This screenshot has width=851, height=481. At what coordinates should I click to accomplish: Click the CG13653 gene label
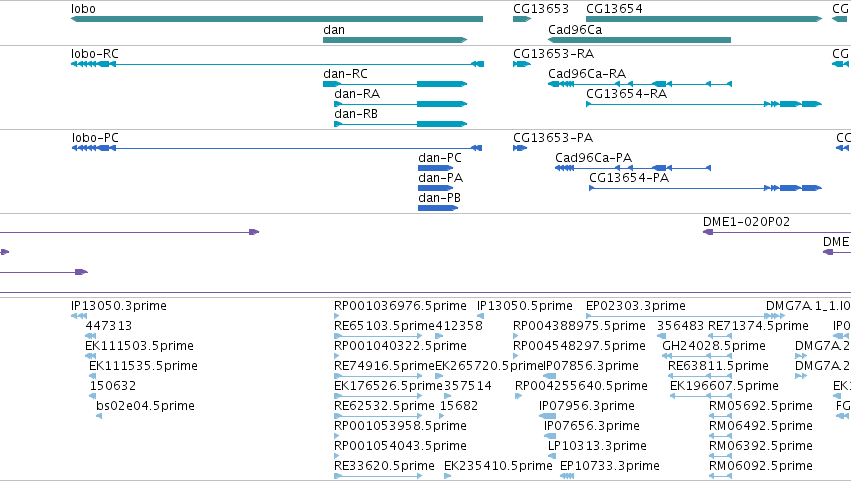[x=541, y=9]
